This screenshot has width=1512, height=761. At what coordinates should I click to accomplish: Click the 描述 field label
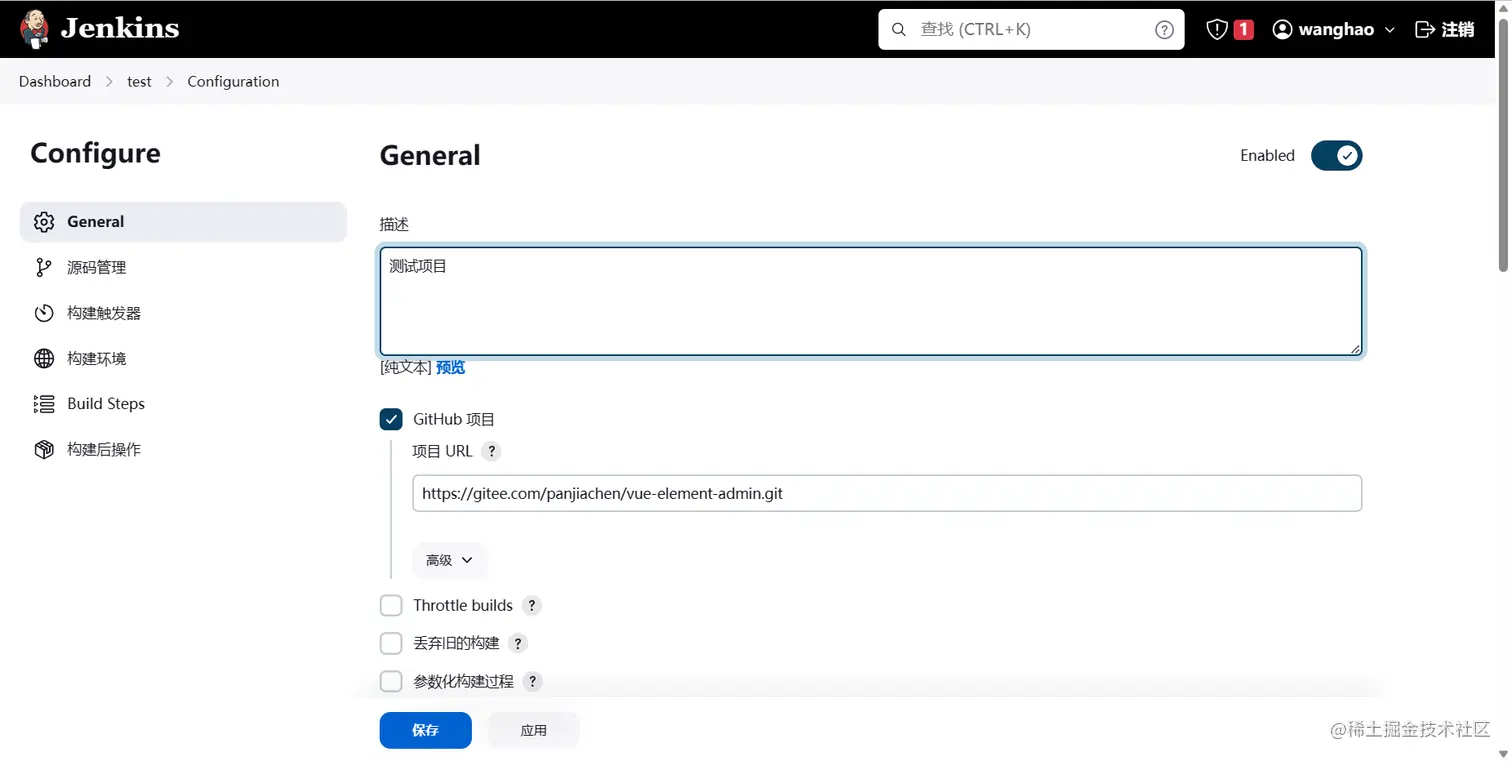[394, 224]
